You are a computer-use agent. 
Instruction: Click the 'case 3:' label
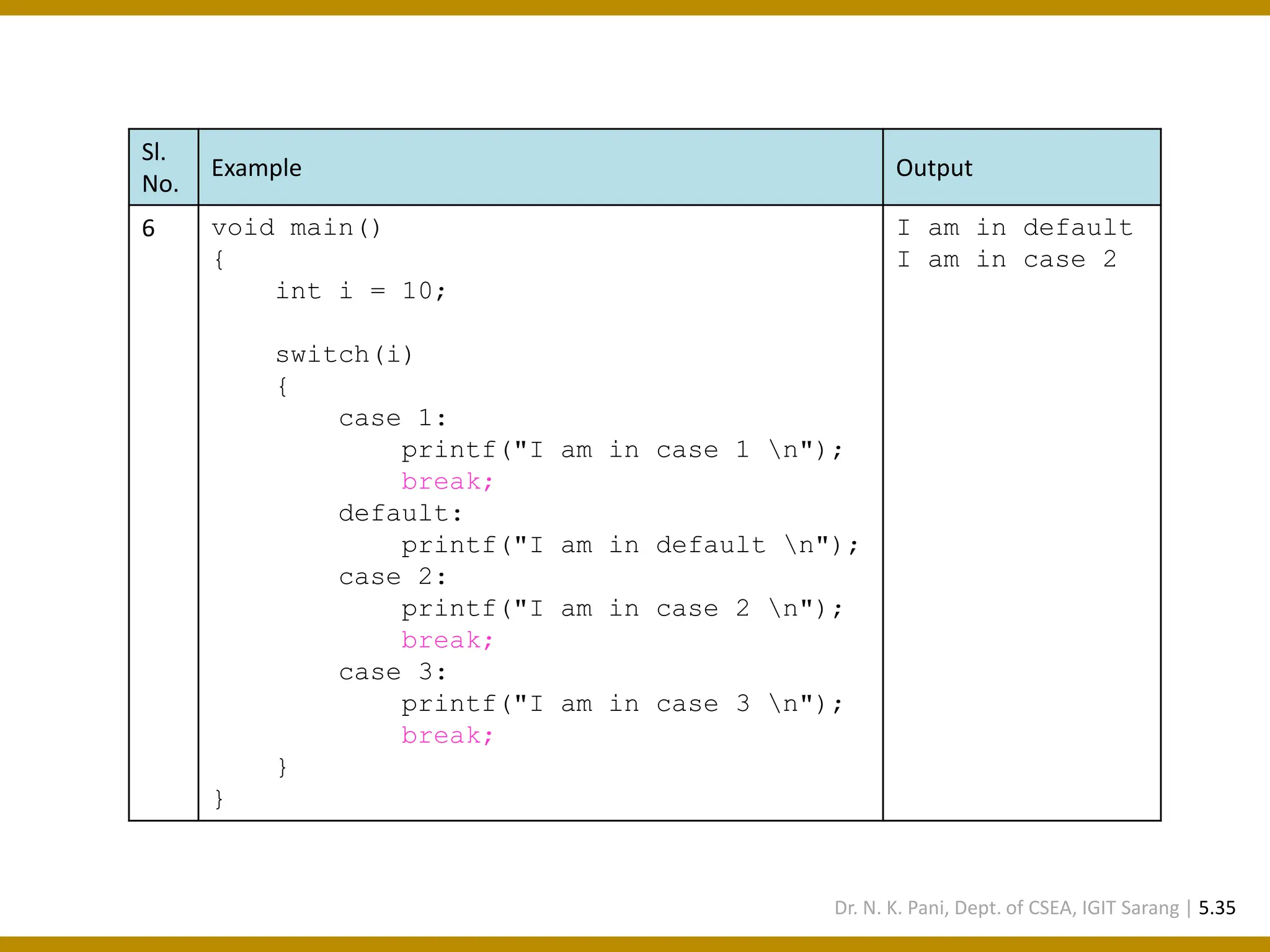pyautogui.click(x=393, y=672)
